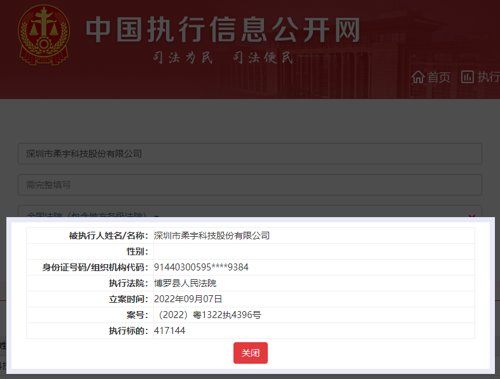Click the court emblem logo
The height and width of the screenshot is (379, 500).
coord(44,35)
